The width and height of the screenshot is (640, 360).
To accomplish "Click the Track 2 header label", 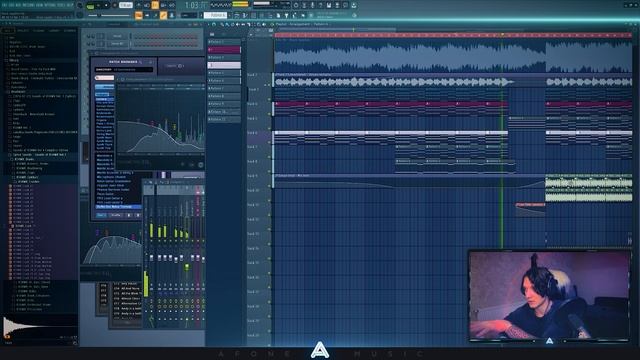I will (x=253, y=75).
